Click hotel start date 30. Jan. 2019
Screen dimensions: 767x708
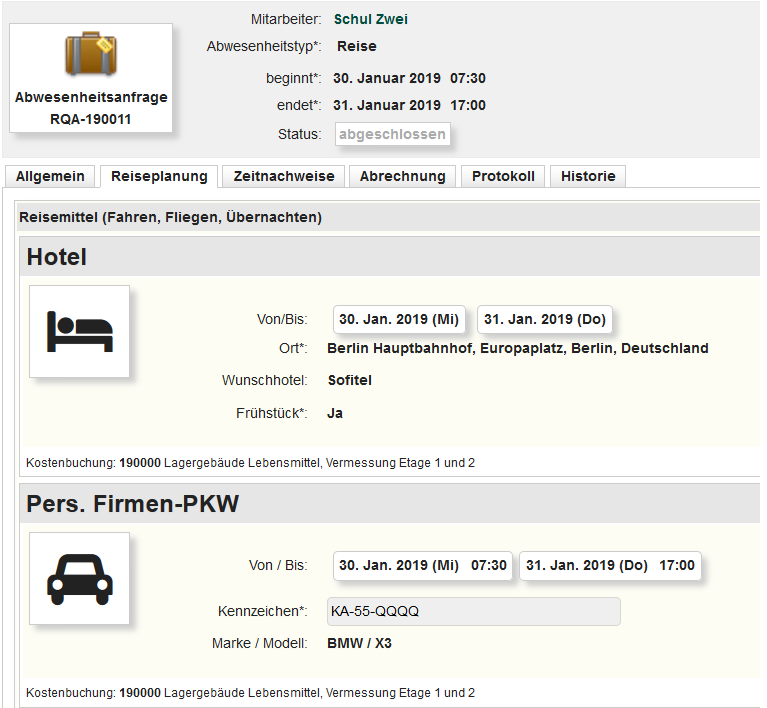[399, 319]
